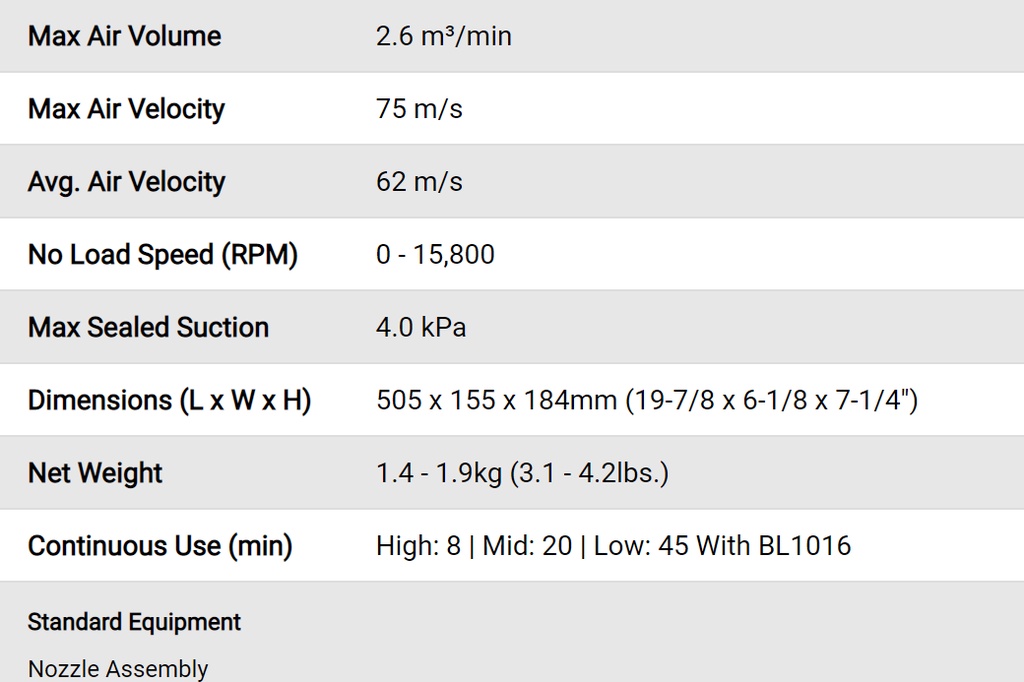Click the 62 m/s value
The width and height of the screenshot is (1024, 682).
click(419, 182)
